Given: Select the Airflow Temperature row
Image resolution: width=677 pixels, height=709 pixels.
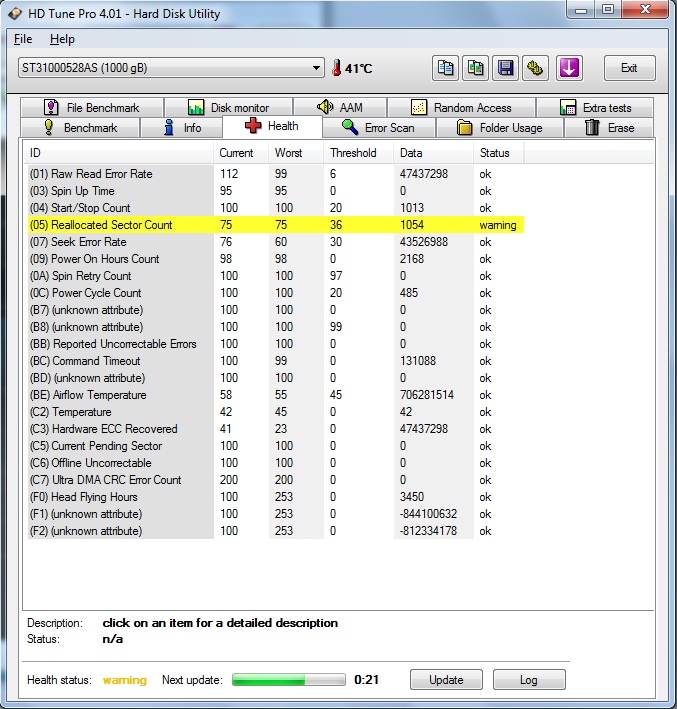Looking at the screenshot, I should coord(276,395).
